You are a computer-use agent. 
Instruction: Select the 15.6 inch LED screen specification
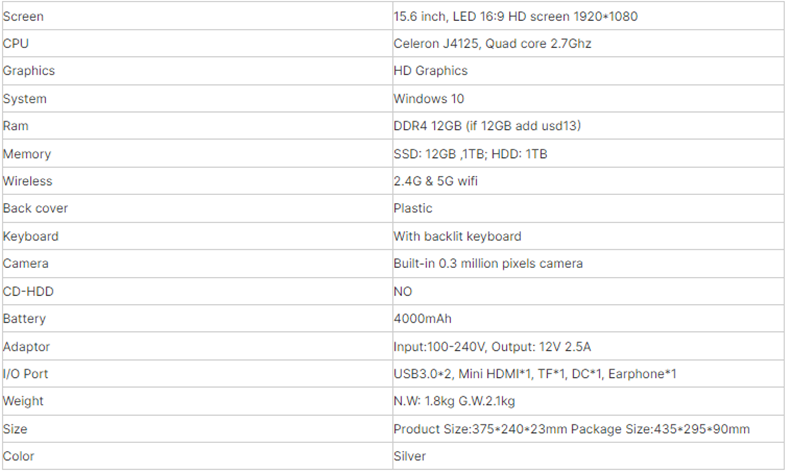pyautogui.click(x=515, y=17)
